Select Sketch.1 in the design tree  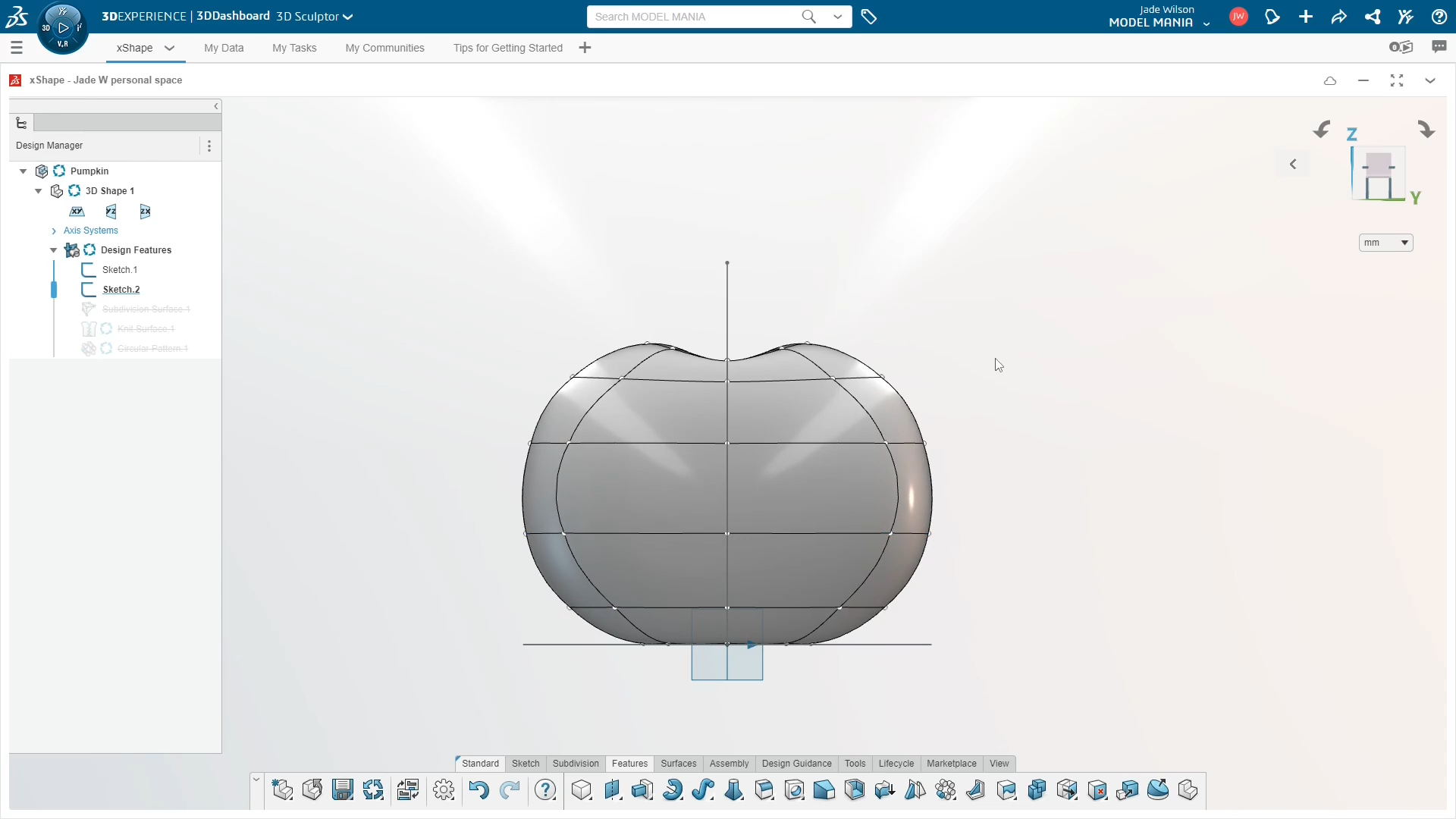point(120,270)
